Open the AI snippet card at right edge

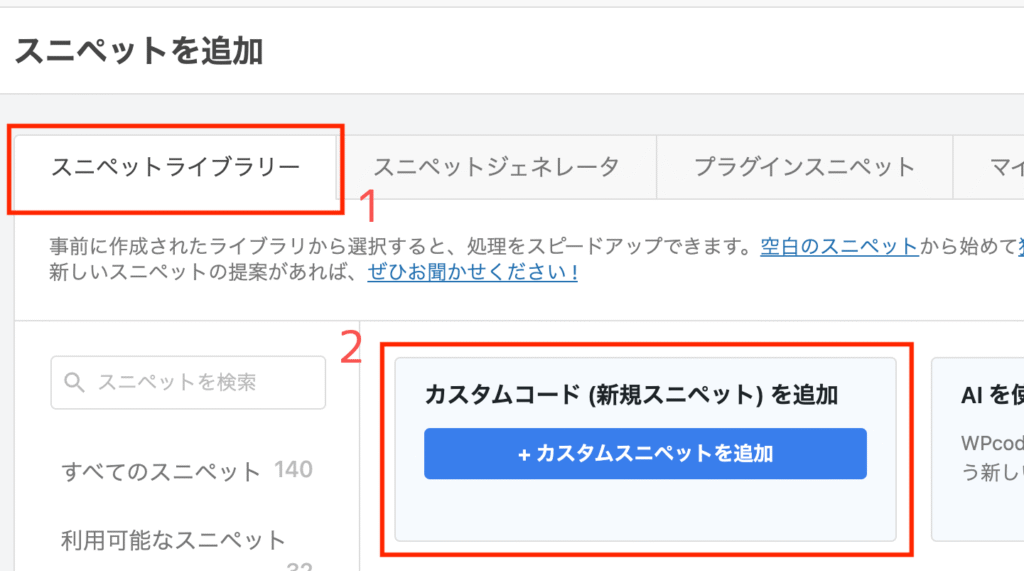[x=978, y=449]
